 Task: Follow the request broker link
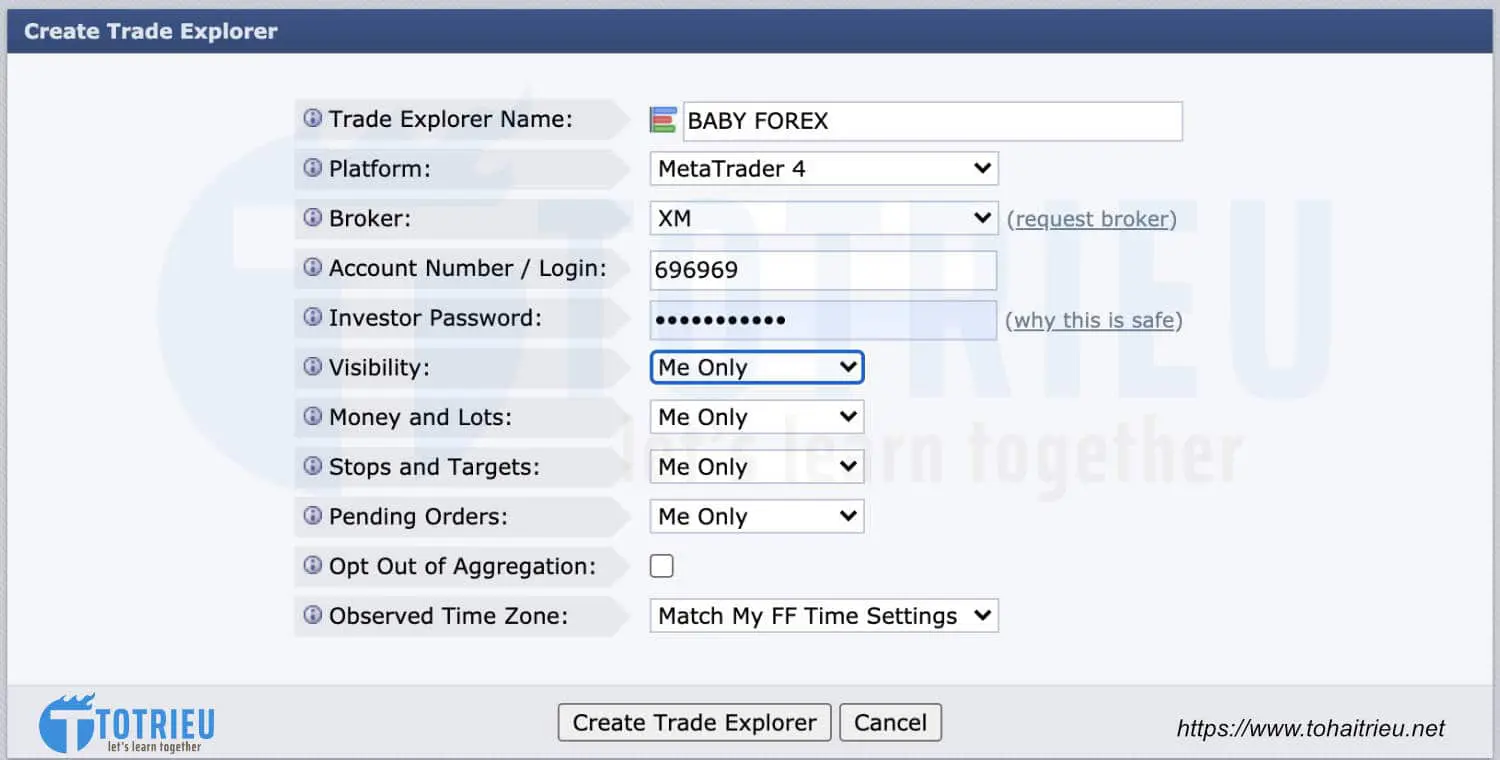coord(1092,219)
